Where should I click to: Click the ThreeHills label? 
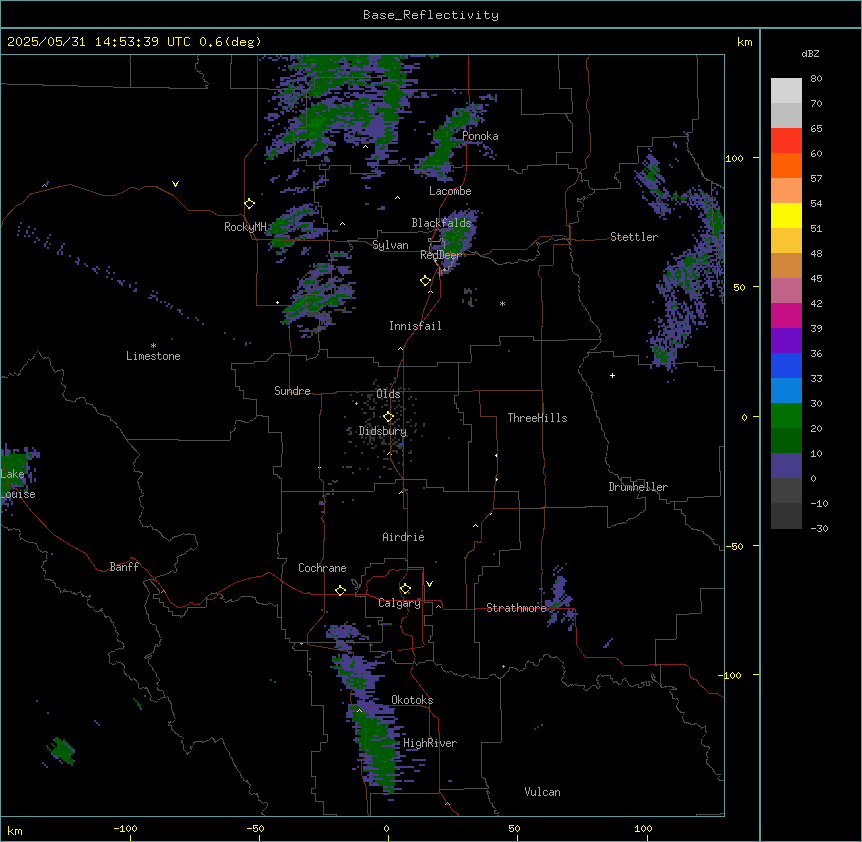[537, 418]
